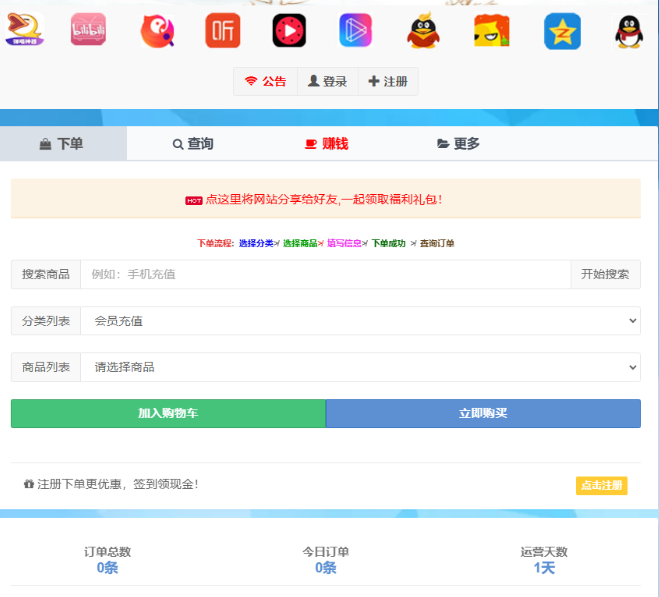Click the 登录 login button
Viewport: 659px width, 597px height.
[x=328, y=81]
